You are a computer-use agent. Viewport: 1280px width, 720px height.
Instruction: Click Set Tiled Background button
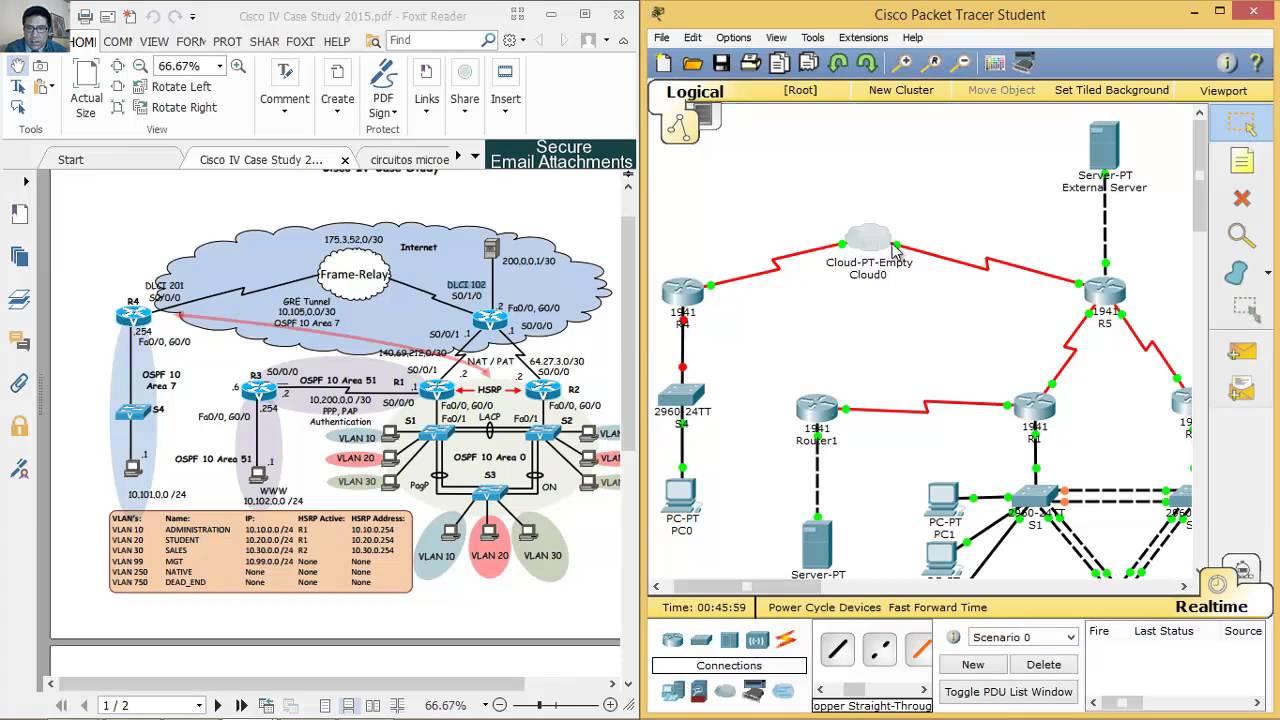point(1111,90)
